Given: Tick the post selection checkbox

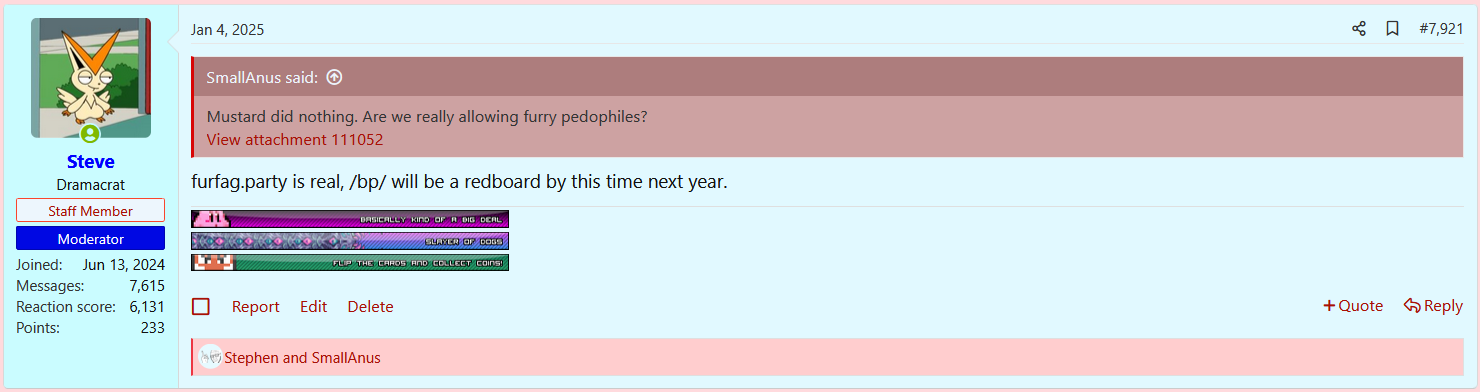Looking at the screenshot, I should coord(201,307).
